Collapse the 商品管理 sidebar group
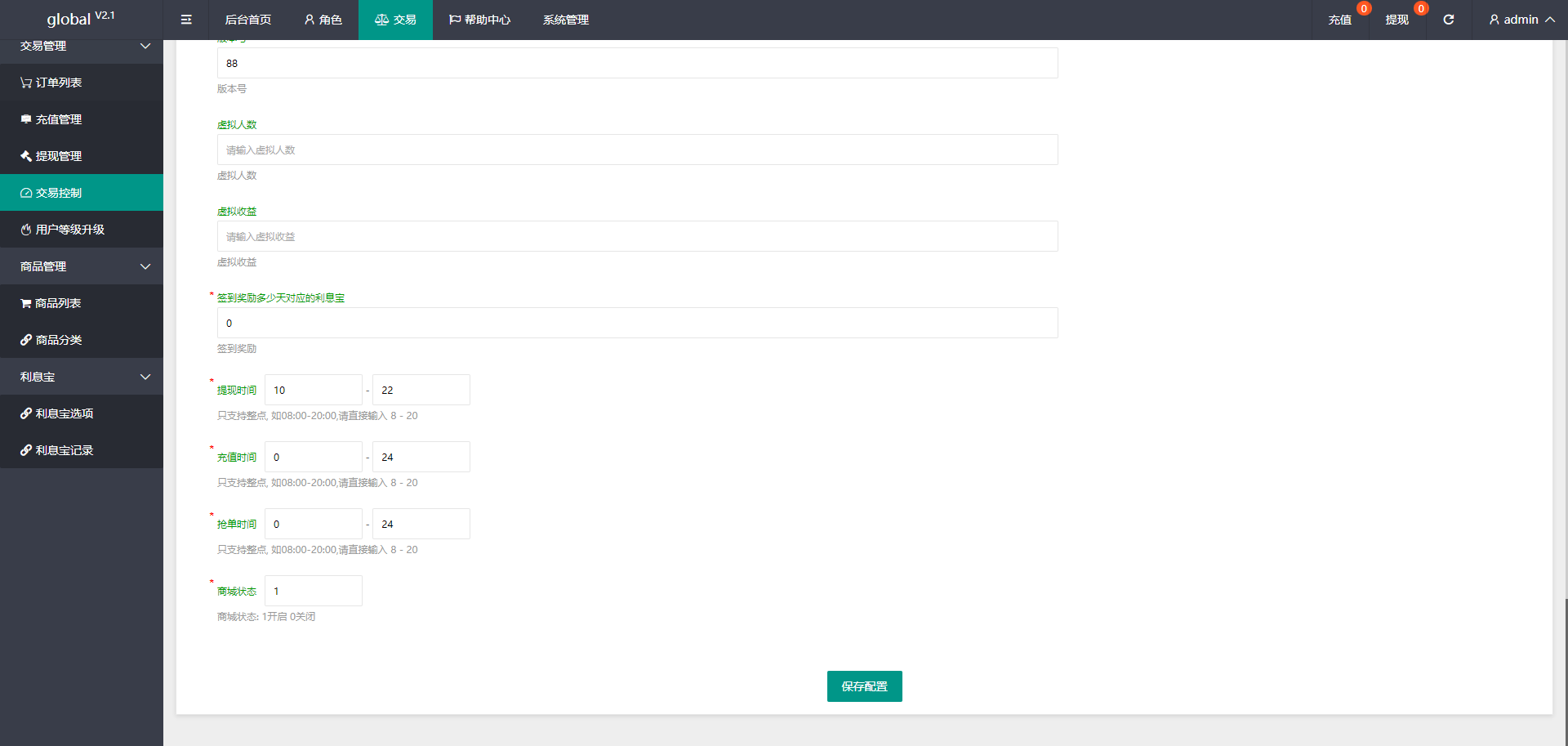The height and width of the screenshot is (746, 1568). (x=82, y=266)
